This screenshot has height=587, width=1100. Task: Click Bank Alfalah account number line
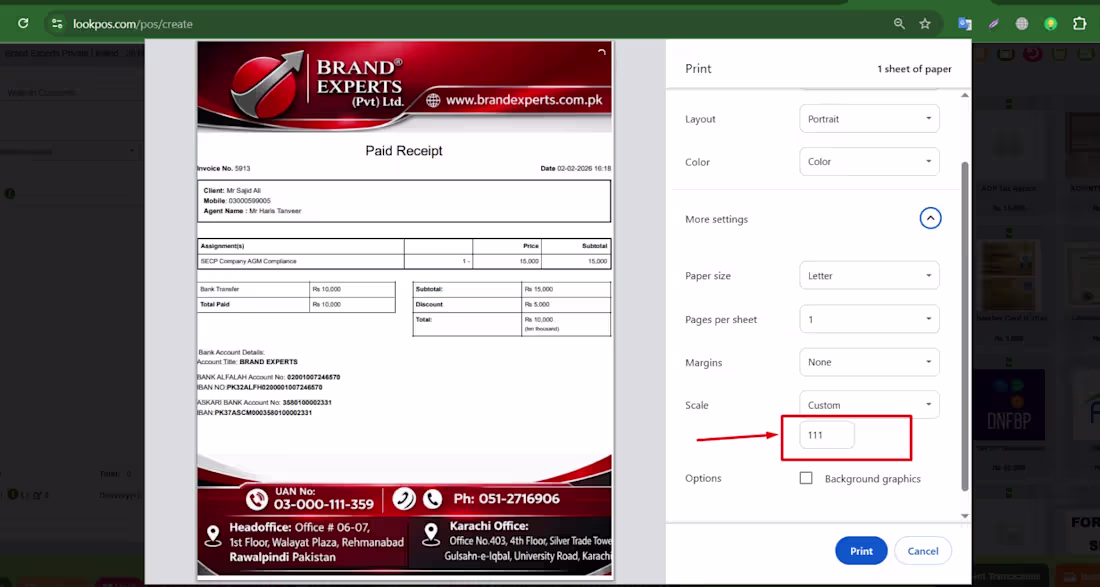coord(268,377)
